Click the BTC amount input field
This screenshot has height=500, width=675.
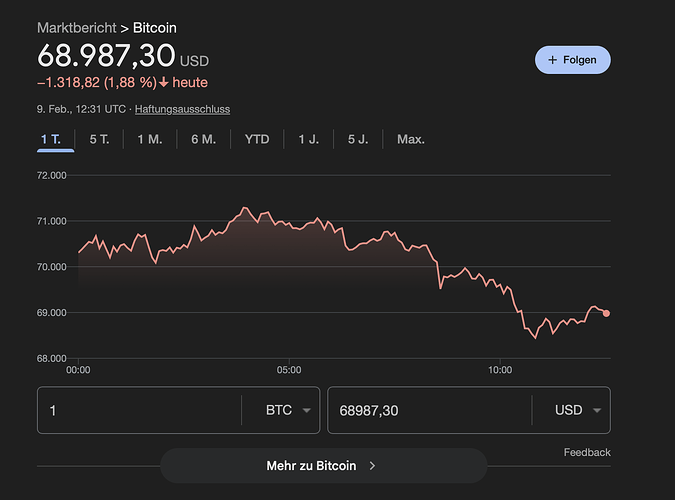(x=138, y=410)
